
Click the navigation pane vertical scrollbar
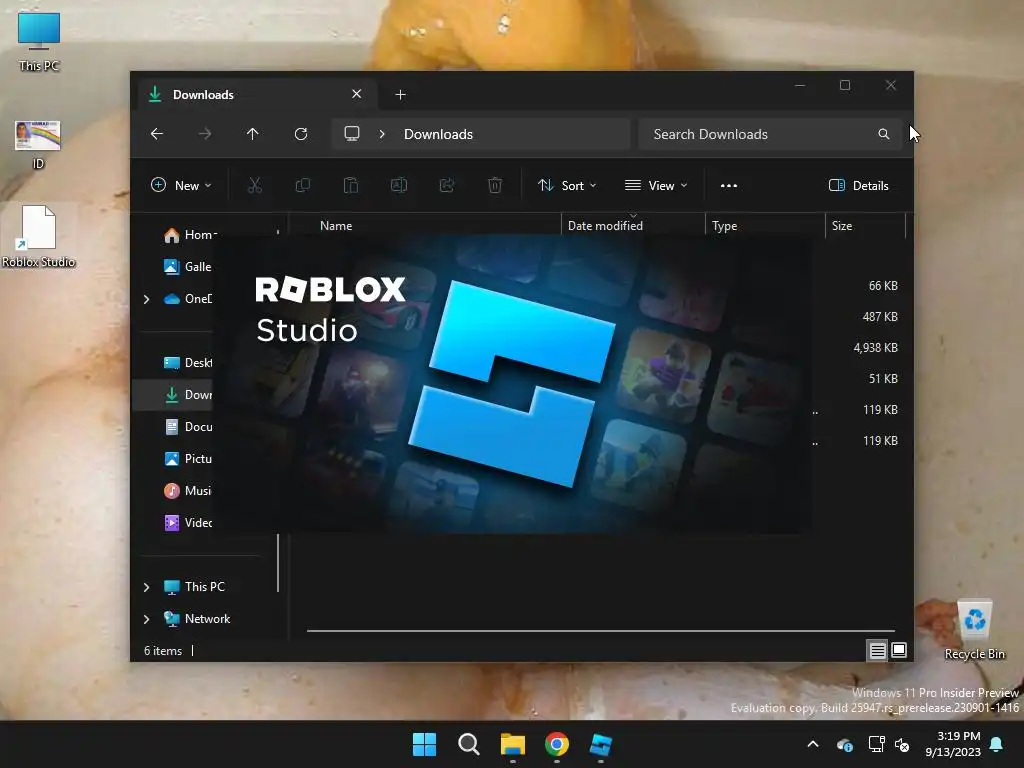[278, 563]
